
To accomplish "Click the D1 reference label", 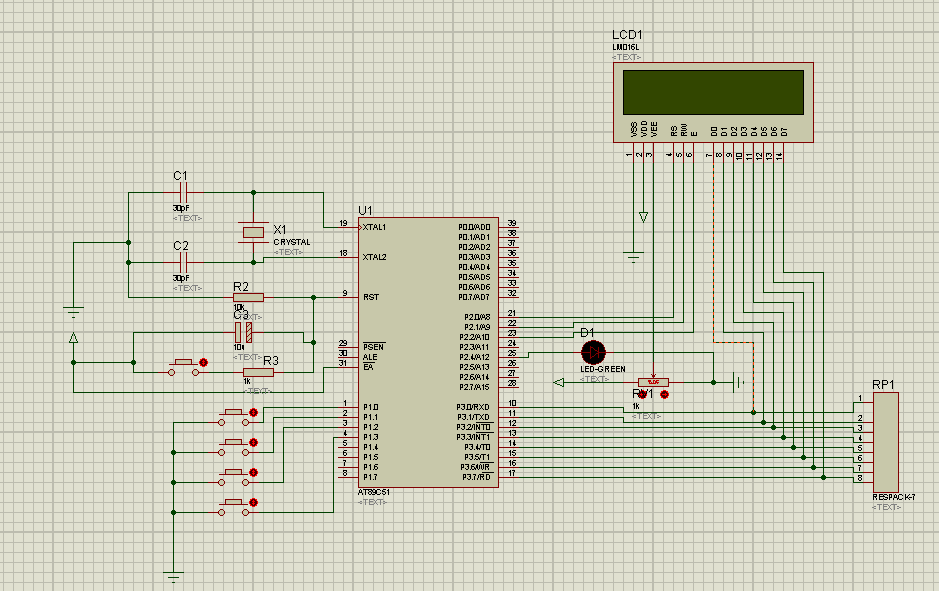I will [587, 333].
